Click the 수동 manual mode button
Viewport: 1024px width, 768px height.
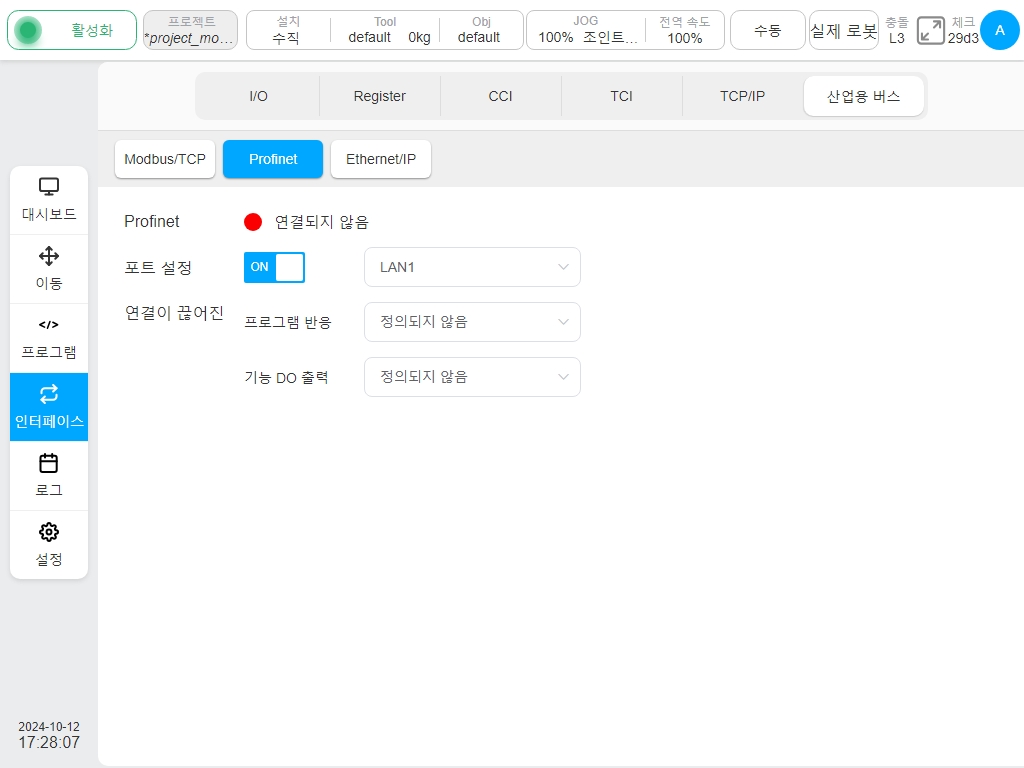[767, 30]
